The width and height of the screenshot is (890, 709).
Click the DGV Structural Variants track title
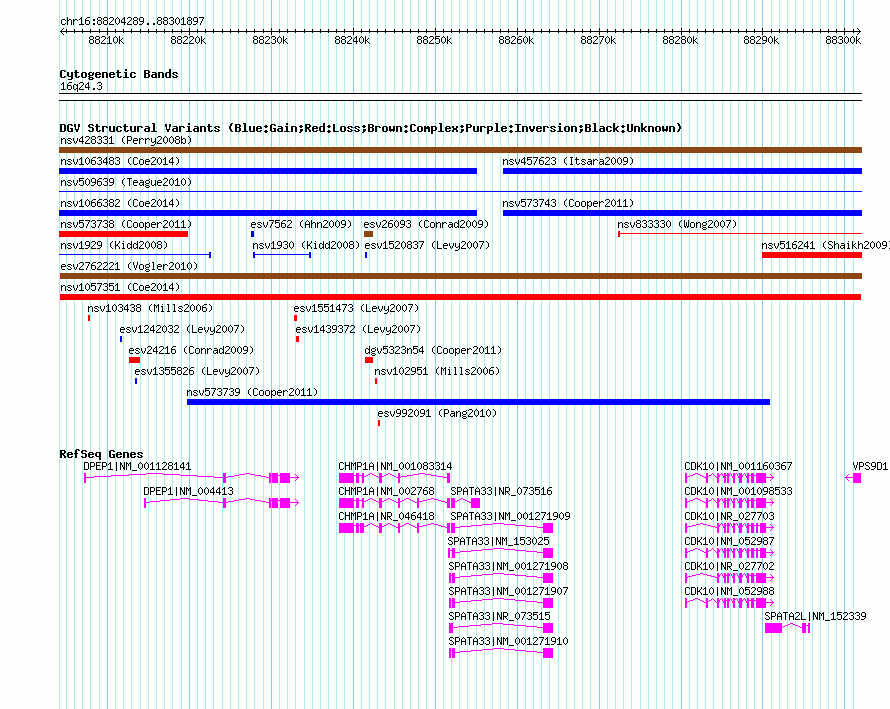pyautogui.click(x=371, y=128)
